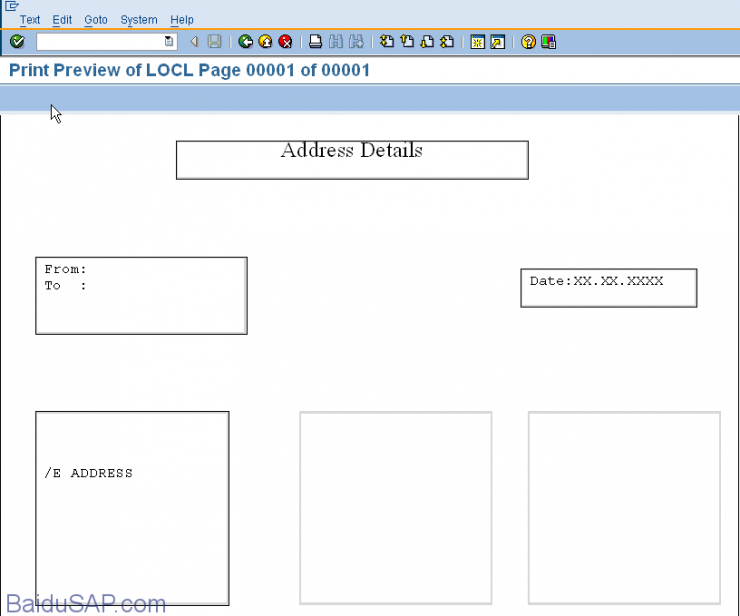Click the Create shortcut icon
Screen dimensions: 740x616
(498, 42)
